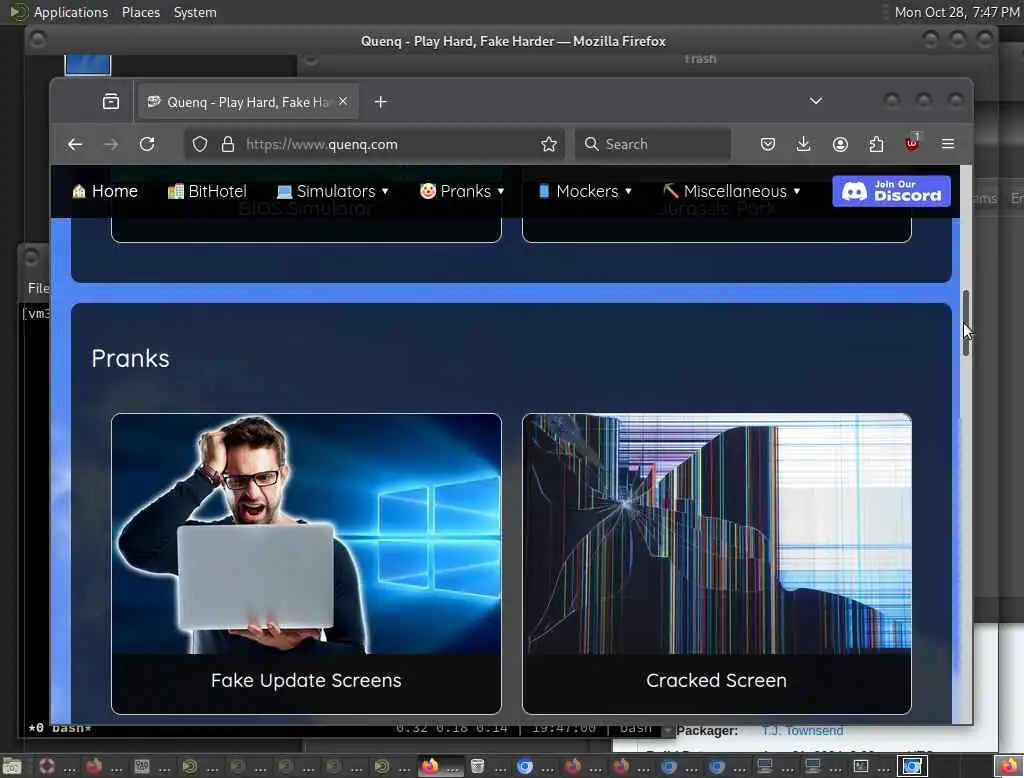This screenshot has height=778, width=1024.
Task: Bookmark this page with the star
Action: click(549, 144)
